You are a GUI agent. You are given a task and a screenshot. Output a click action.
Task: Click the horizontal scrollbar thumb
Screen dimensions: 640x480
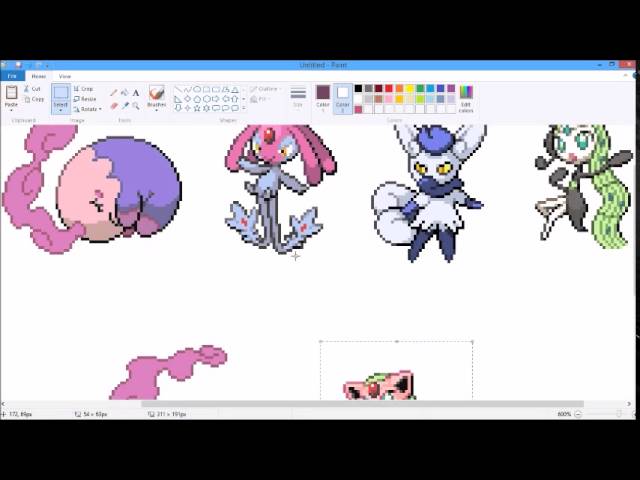pyautogui.click(x=362, y=404)
